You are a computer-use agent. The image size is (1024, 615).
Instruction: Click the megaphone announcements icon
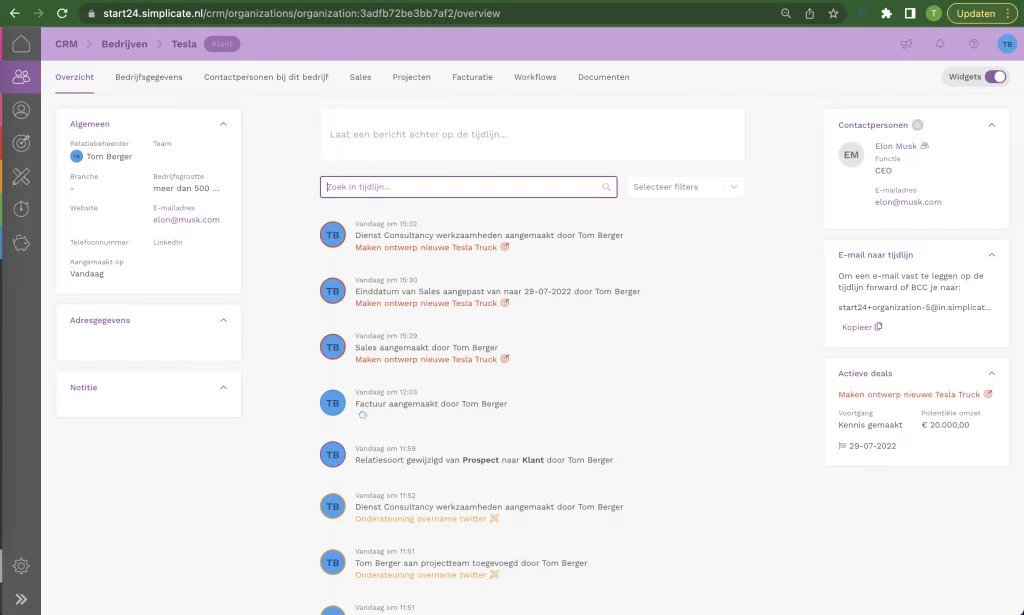(906, 43)
